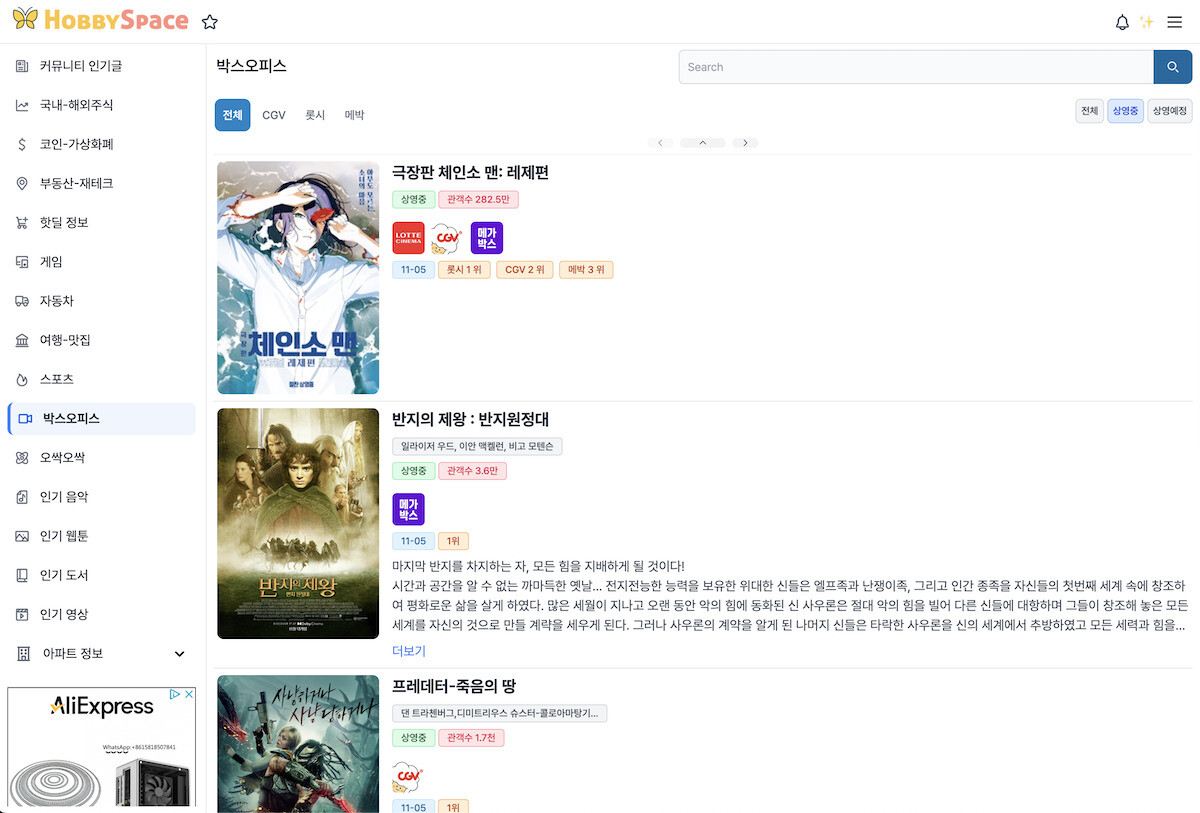Click the 박스오피스 page heading
The width and height of the screenshot is (1200, 813).
pyautogui.click(x=251, y=66)
